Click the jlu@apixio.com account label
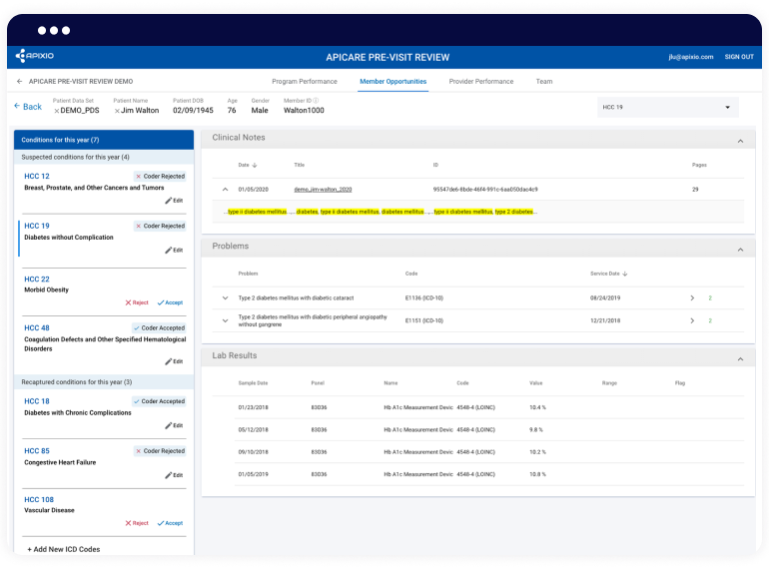This screenshot has width=769, height=569. [x=691, y=57]
